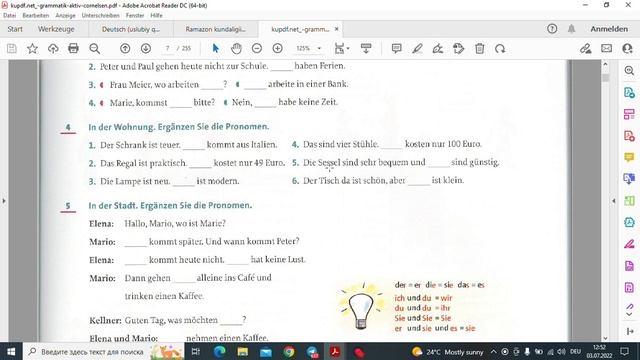Switch to the Werkzeuge tab
Screen dimensions: 640x360
[56, 29]
